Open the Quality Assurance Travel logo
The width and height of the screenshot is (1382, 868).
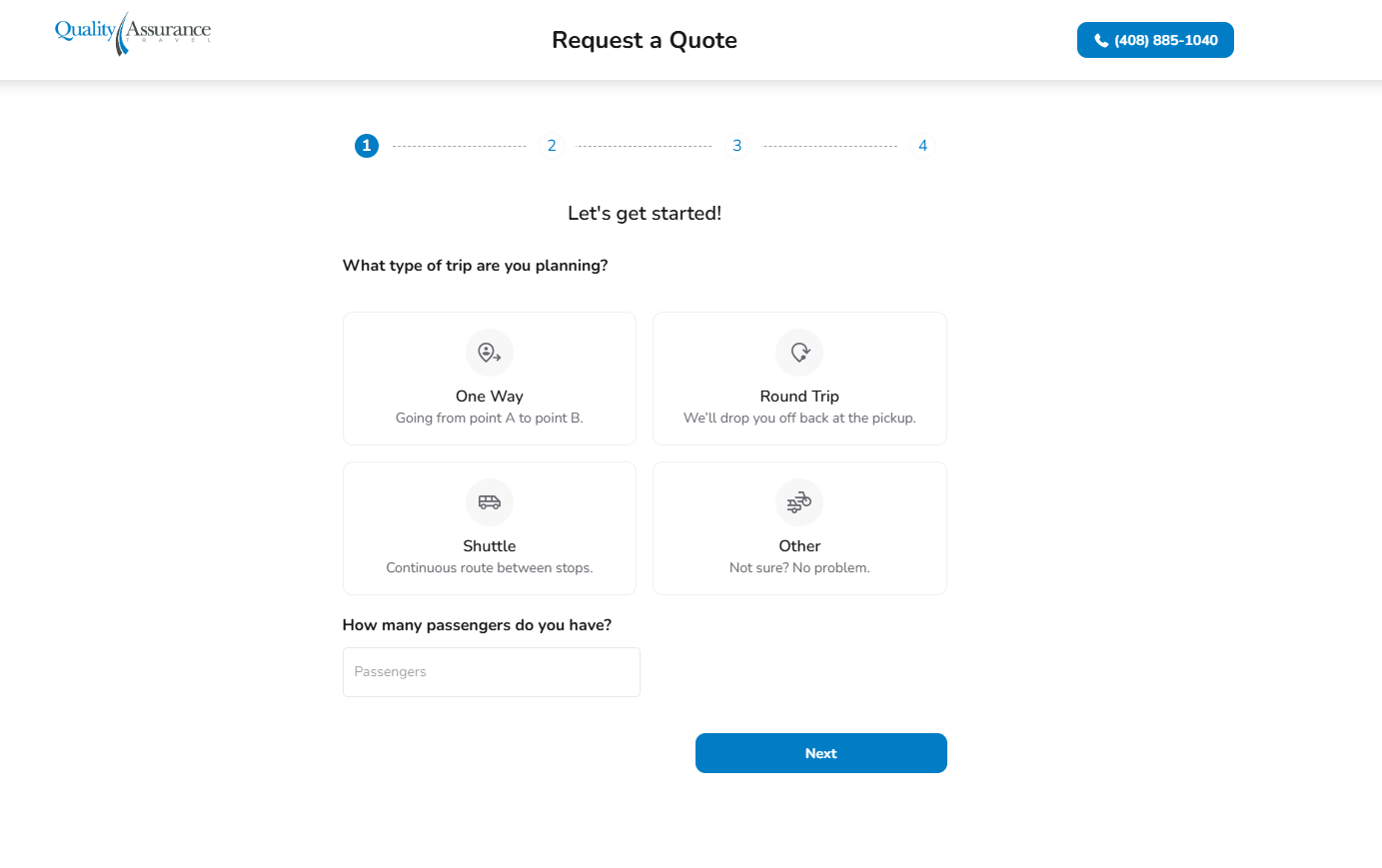[133, 33]
